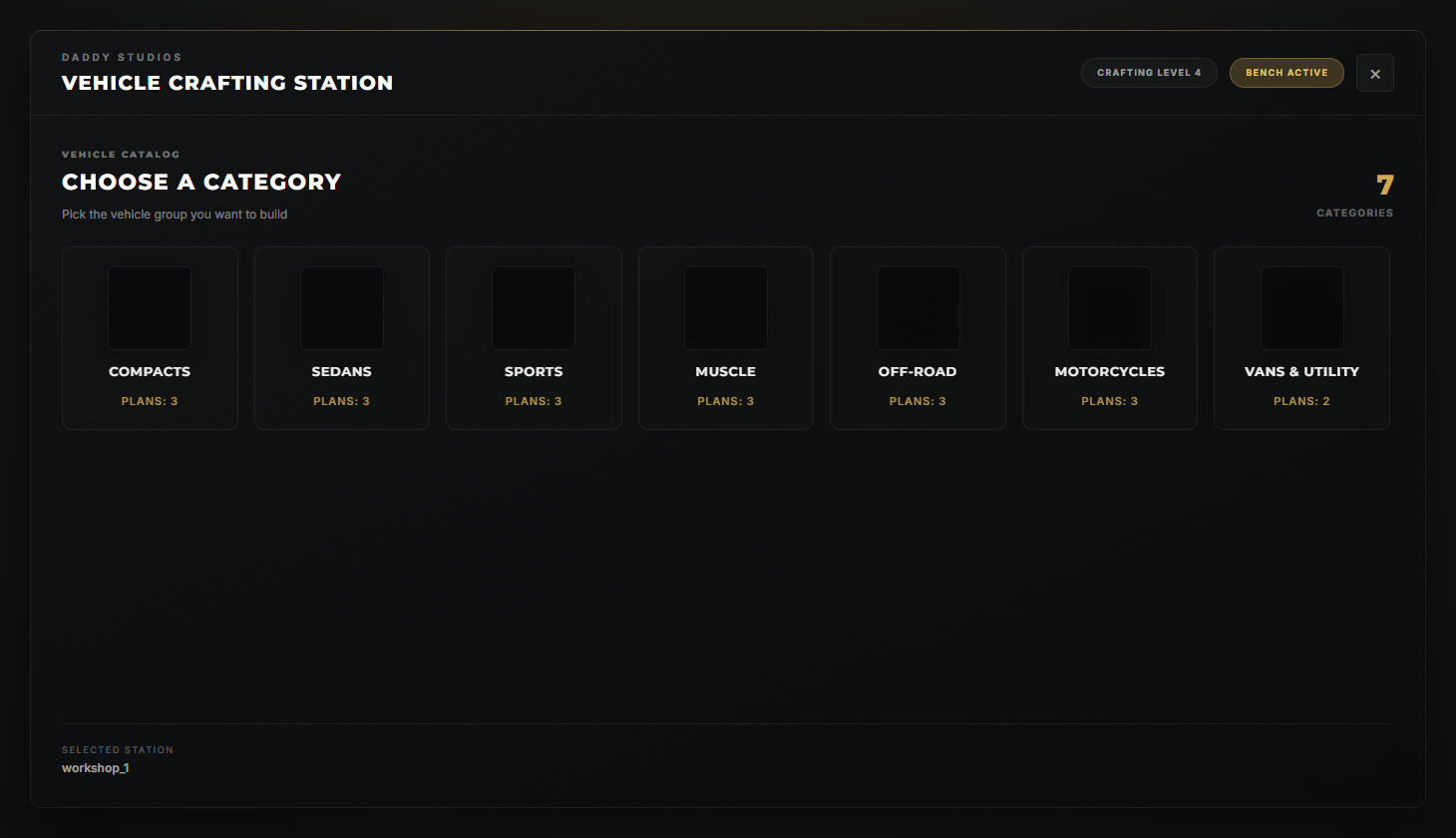
Task: Click the 'VEHICLE CRAFTING STATION' title
Action: point(227,83)
